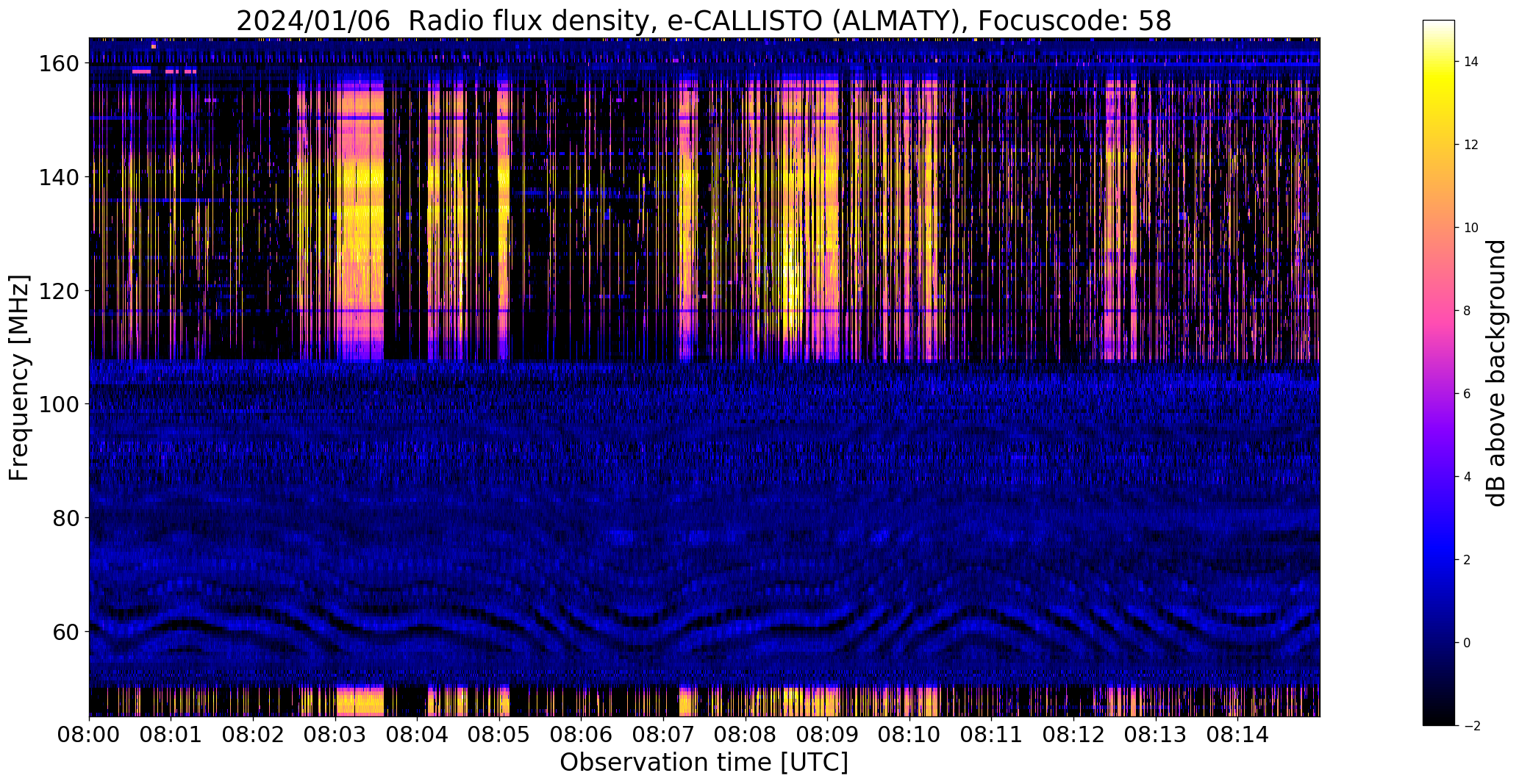
Task: Click the 08:09 time tick label
Action: (x=827, y=734)
